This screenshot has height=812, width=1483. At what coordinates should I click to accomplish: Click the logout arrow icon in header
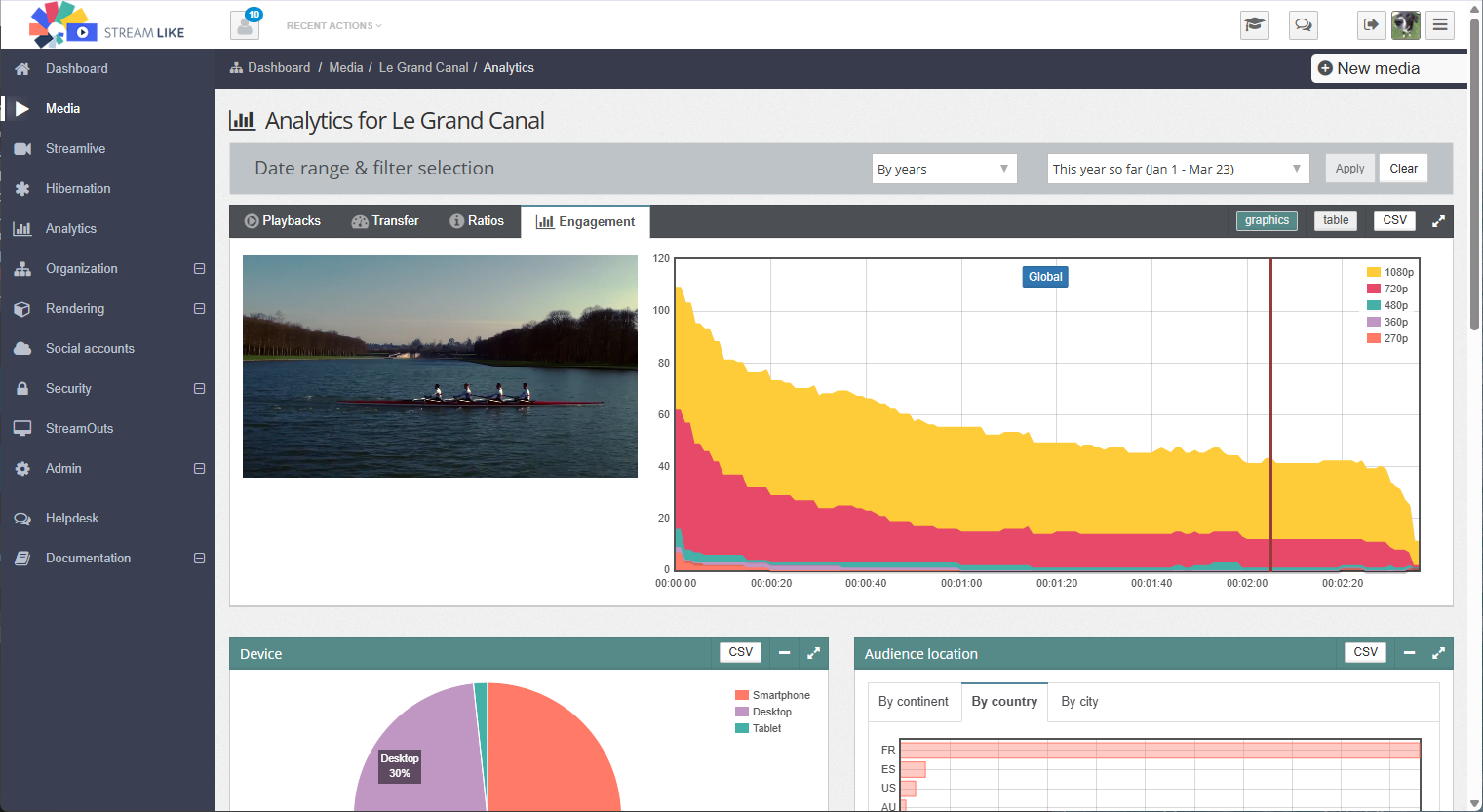point(1372,25)
